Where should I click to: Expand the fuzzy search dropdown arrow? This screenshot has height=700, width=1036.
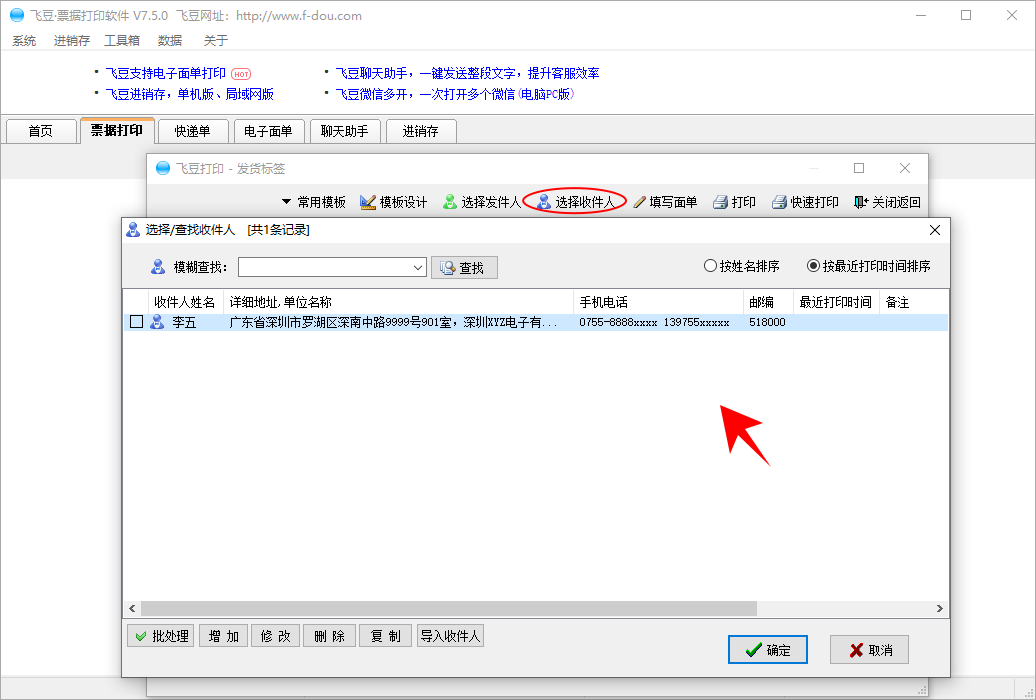click(x=418, y=268)
